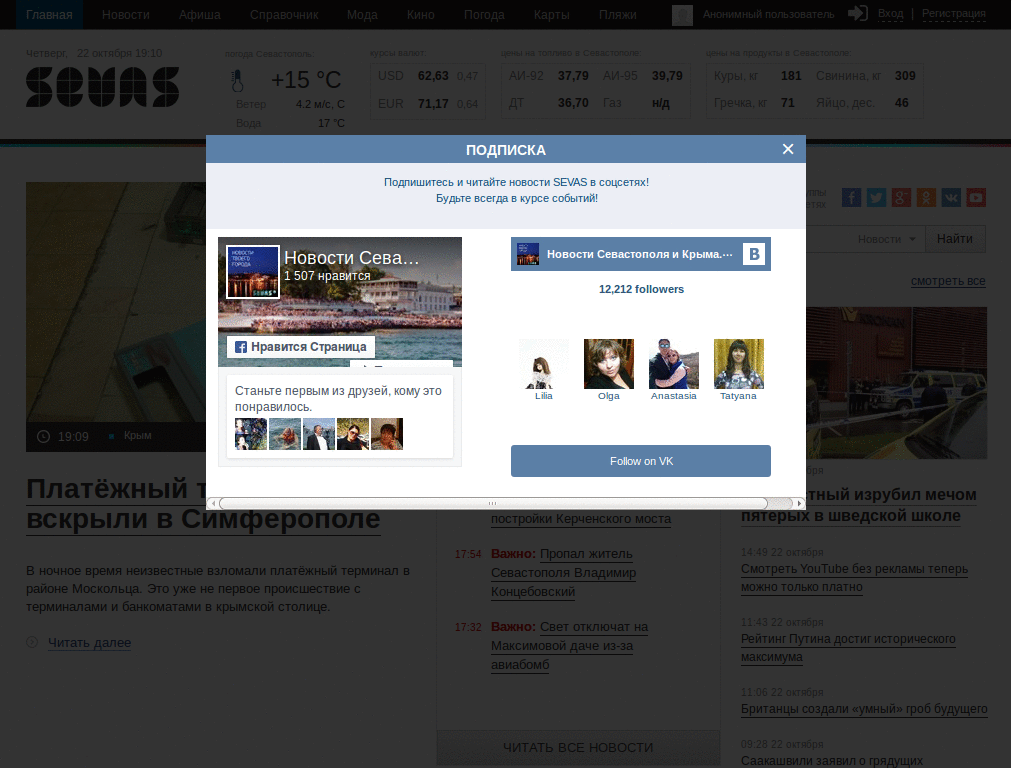Click the thermometer weather icon

(238, 81)
